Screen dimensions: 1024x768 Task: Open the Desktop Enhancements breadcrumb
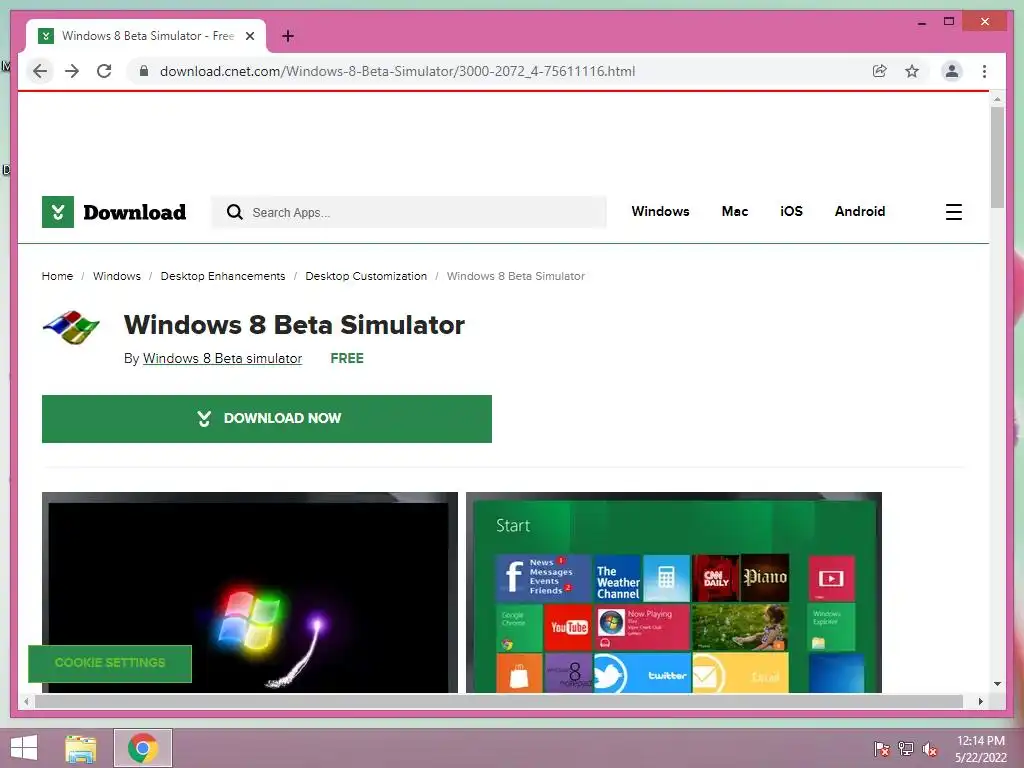coord(223,276)
